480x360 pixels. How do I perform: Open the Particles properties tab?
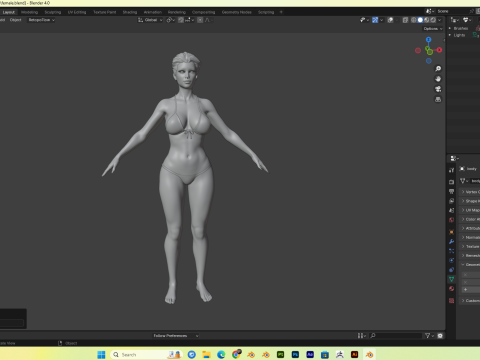pyautogui.click(x=451, y=251)
